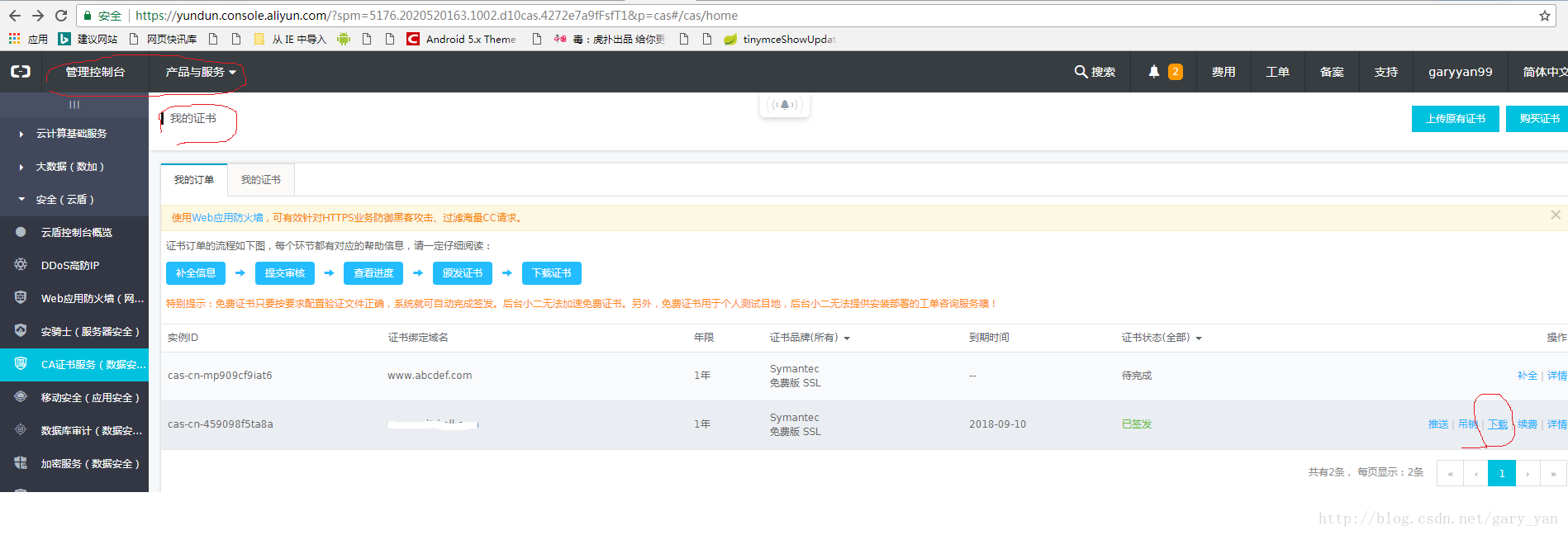Click the 下载证书 step button
The width and height of the screenshot is (1568, 535).
(x=552, y=273)
